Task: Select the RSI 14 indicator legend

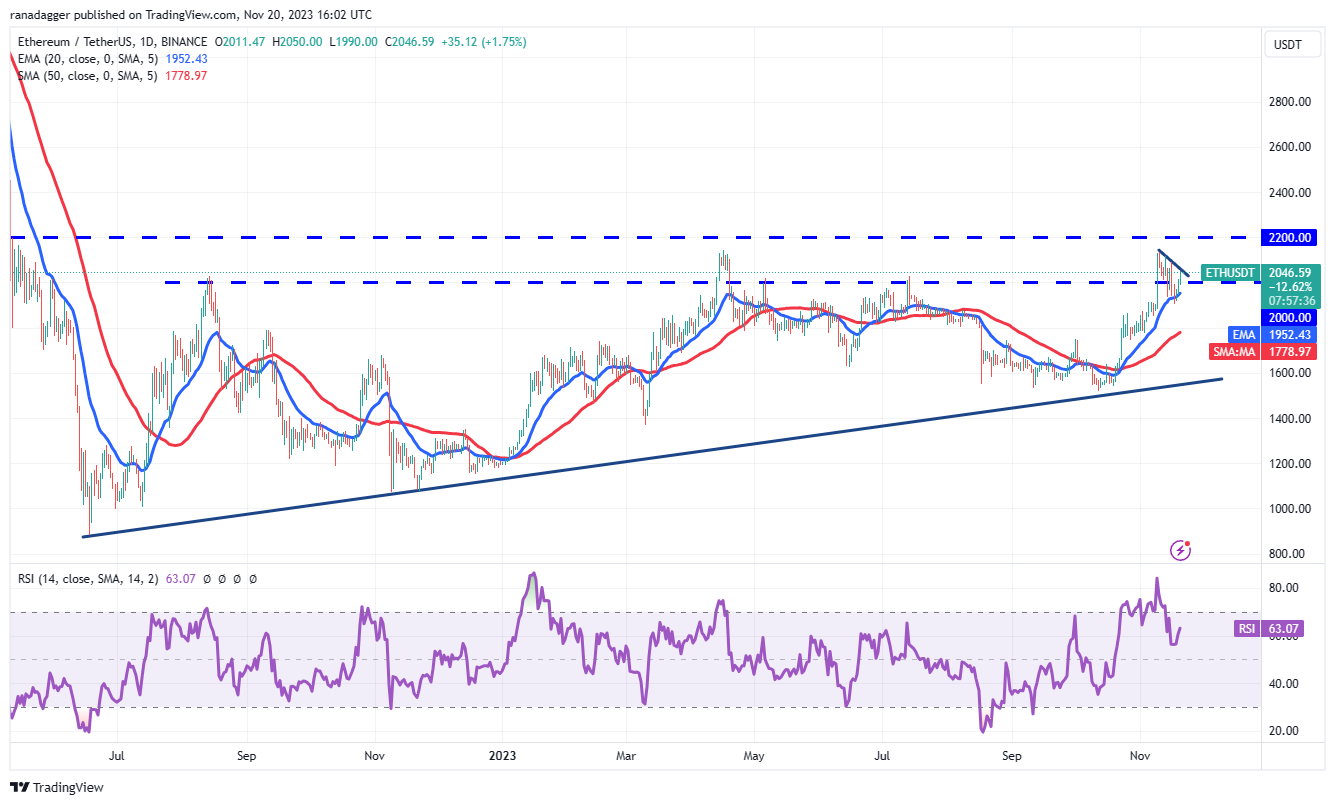Action: pos(86,578)
